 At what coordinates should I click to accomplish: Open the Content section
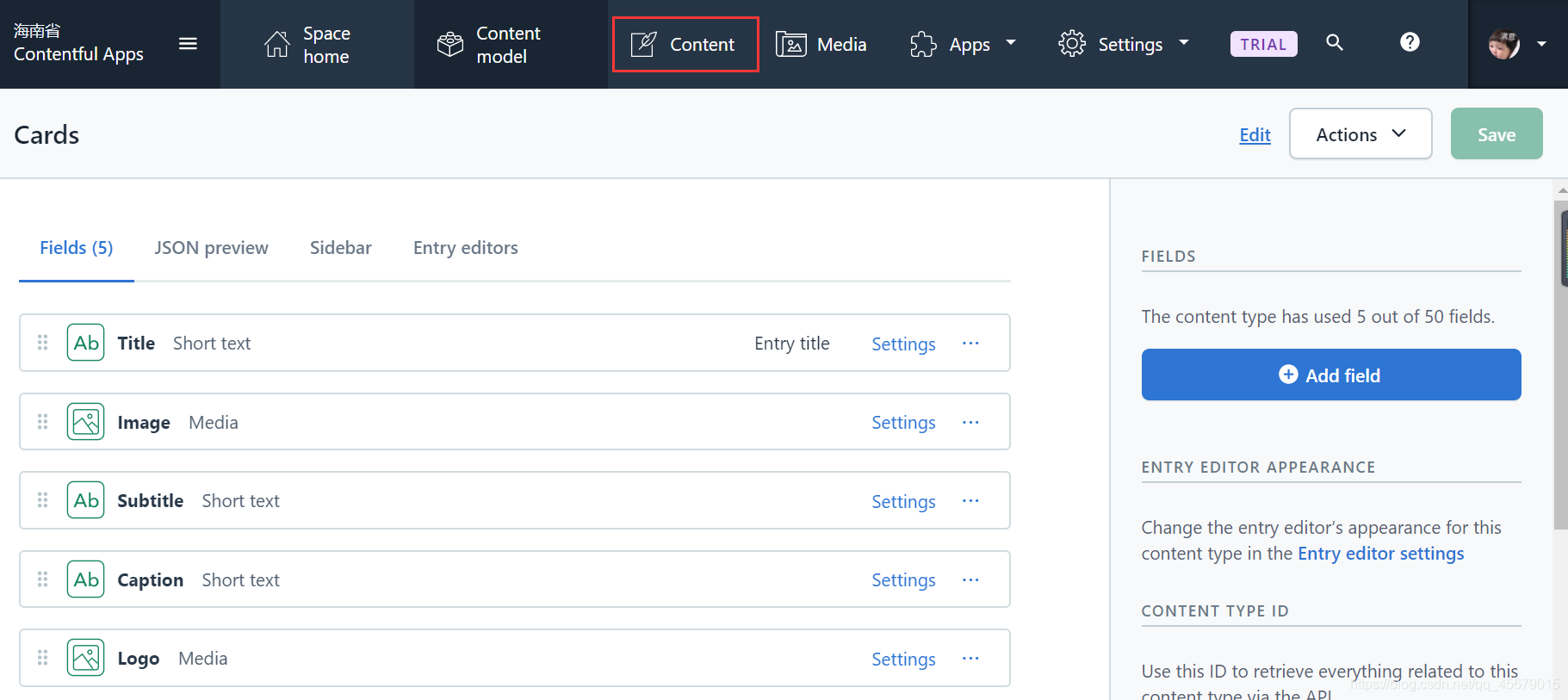click(685, 45)
